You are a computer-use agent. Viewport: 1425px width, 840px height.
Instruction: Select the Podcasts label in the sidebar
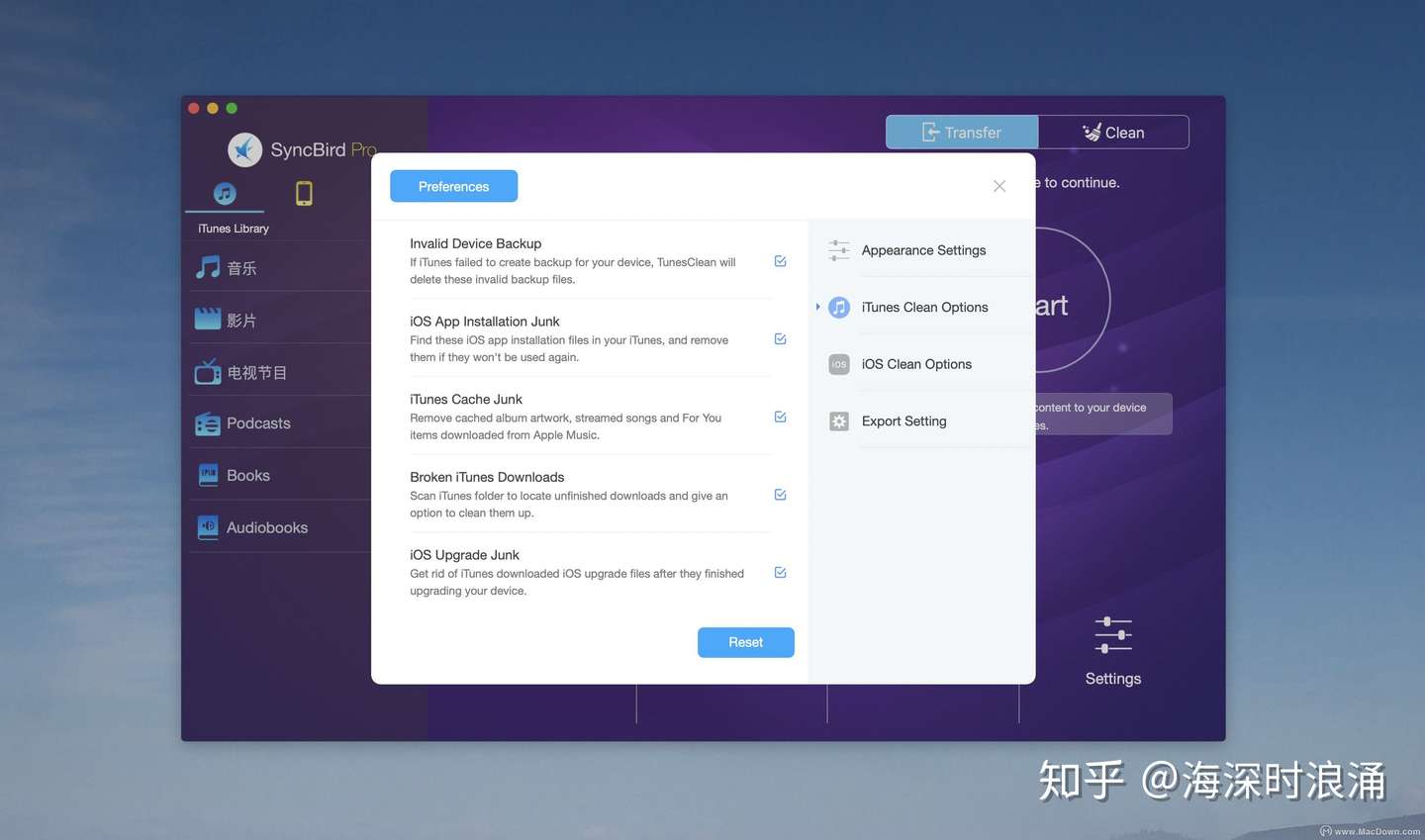(x=258, y=423)
